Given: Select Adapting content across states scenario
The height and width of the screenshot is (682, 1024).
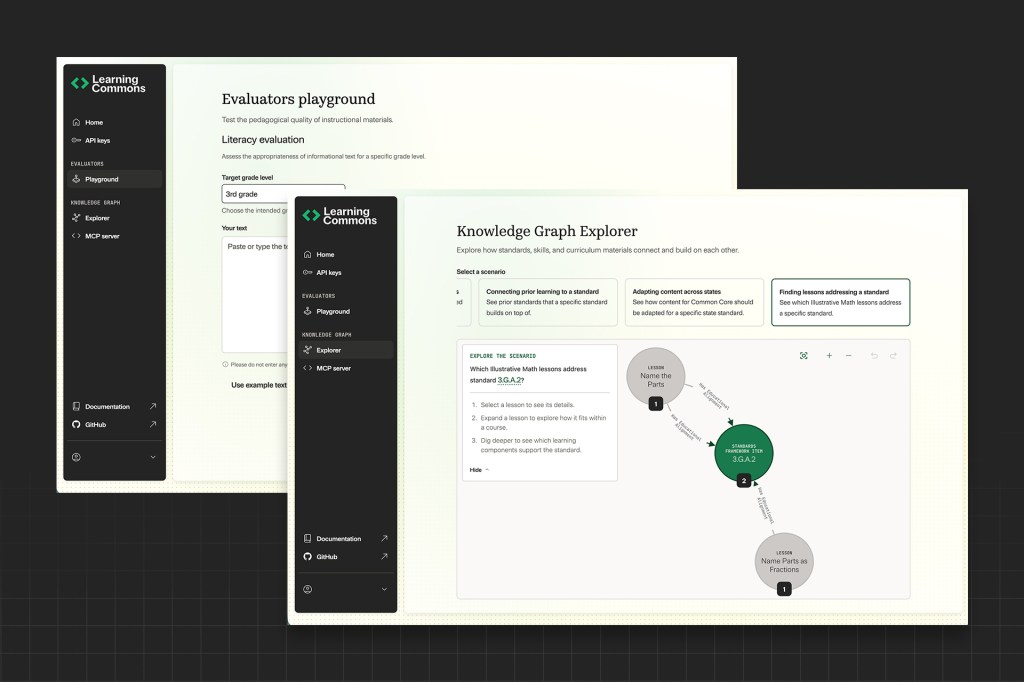Looking at the screenshot, I should coord(694,302).
